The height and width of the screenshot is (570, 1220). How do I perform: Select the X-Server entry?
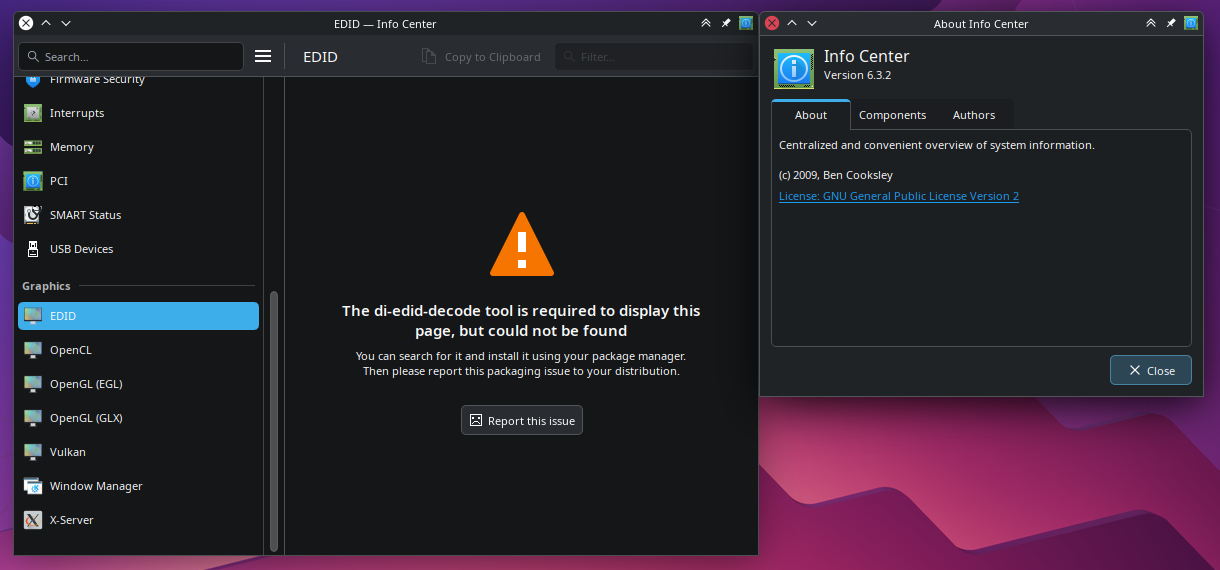tap(138, 520)
